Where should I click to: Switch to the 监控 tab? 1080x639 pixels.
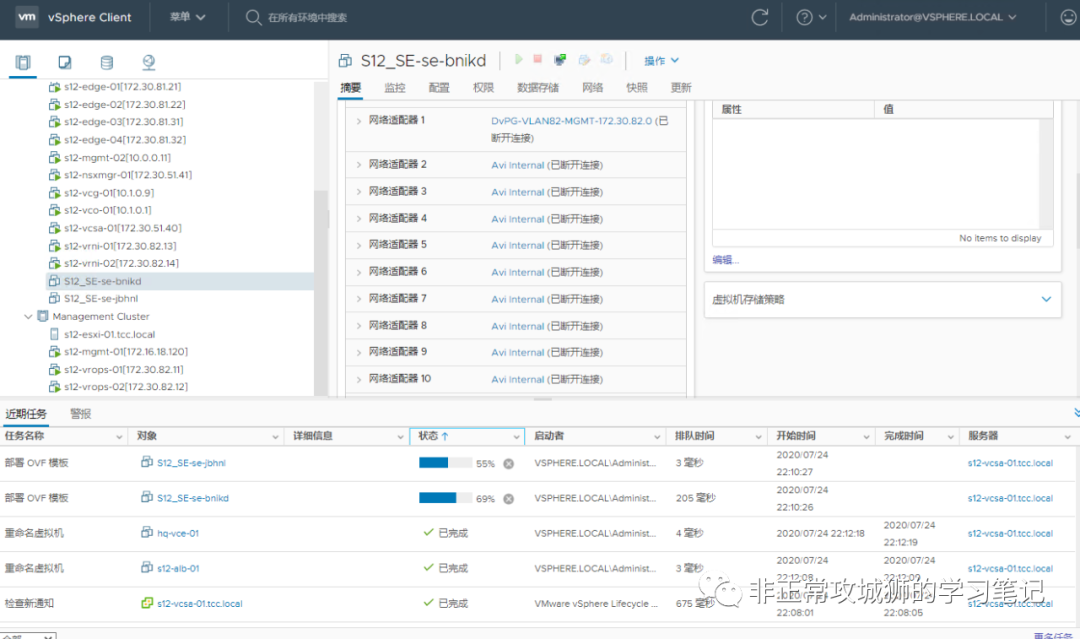coord(395,87)
